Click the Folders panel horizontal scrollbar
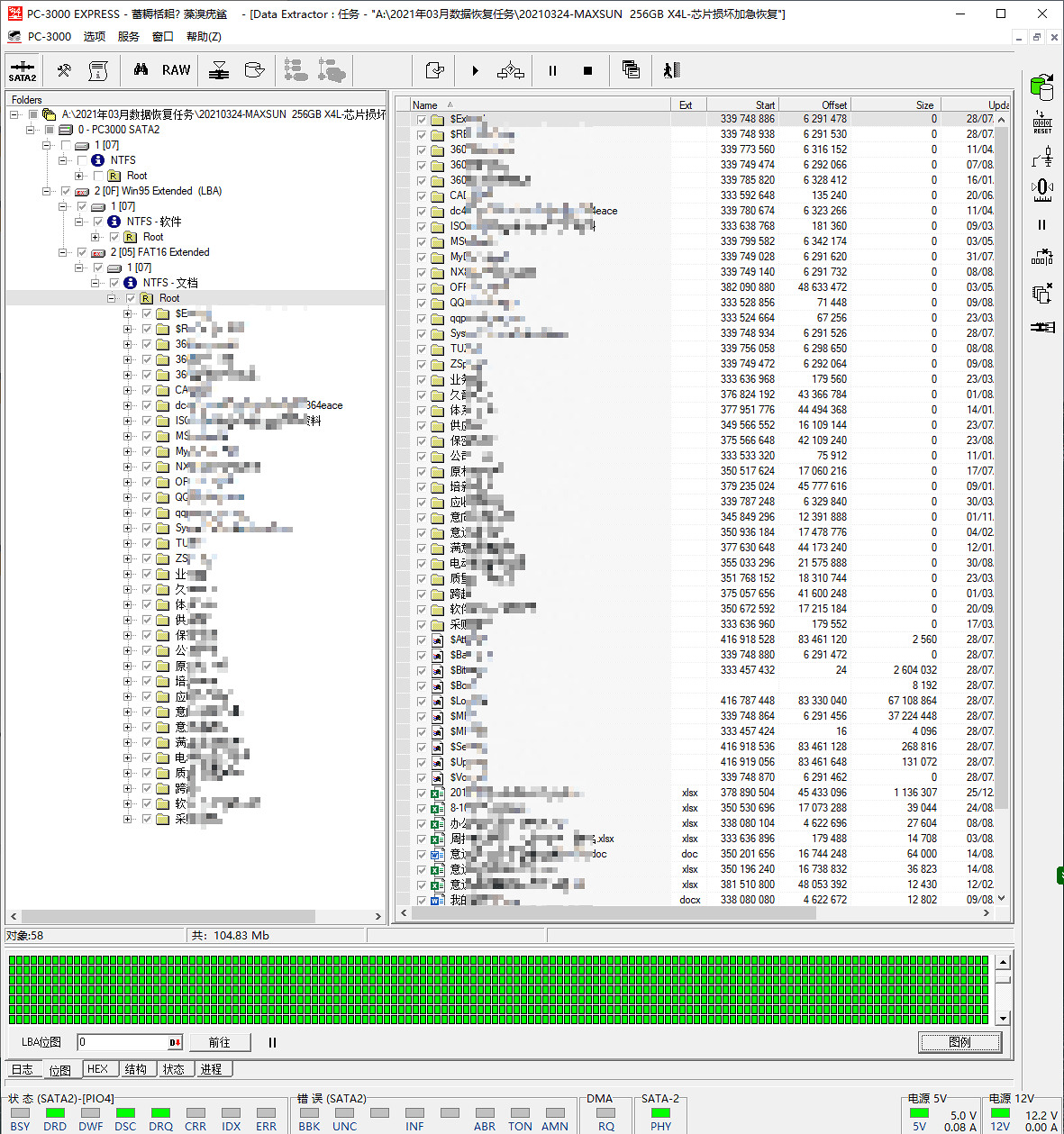1064x1134 pixels. [x=196, y=916]
